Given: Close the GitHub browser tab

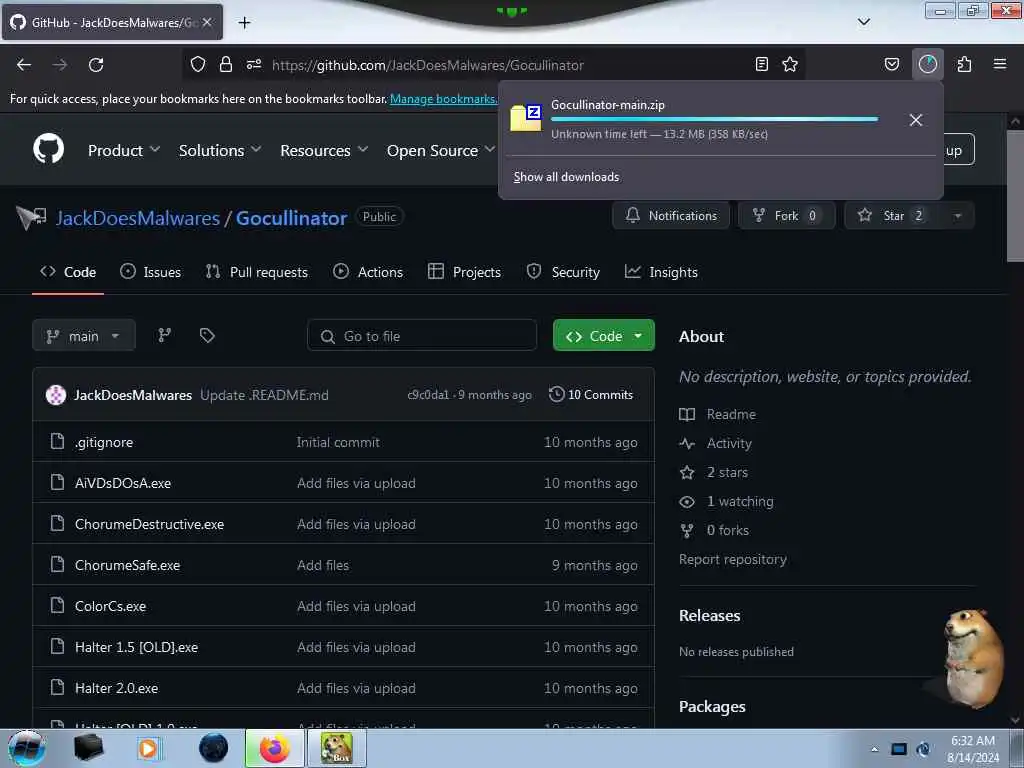Looking at the screenshot, I should click(207, 22).
